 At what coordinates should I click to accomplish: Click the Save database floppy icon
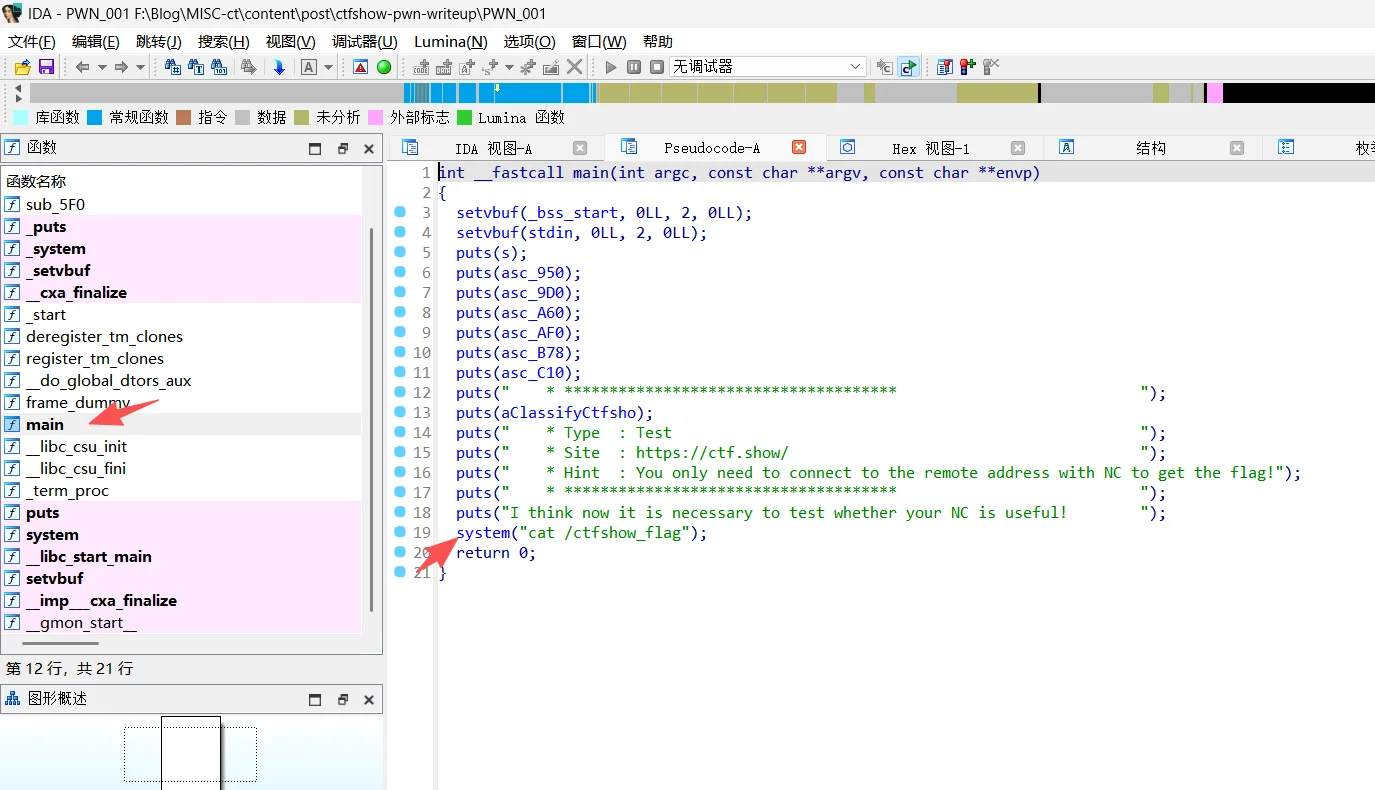tap(46, 67)
